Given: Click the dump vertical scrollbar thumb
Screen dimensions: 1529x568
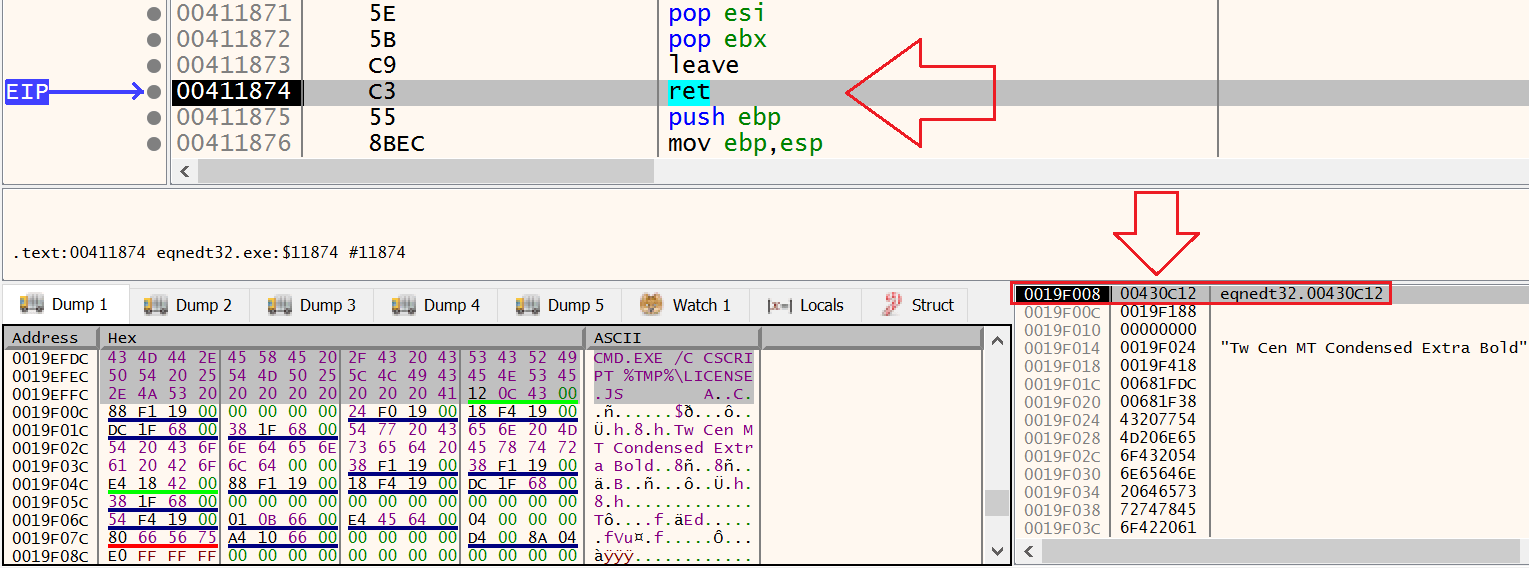Looking at the screenshot, I should 997,502.
